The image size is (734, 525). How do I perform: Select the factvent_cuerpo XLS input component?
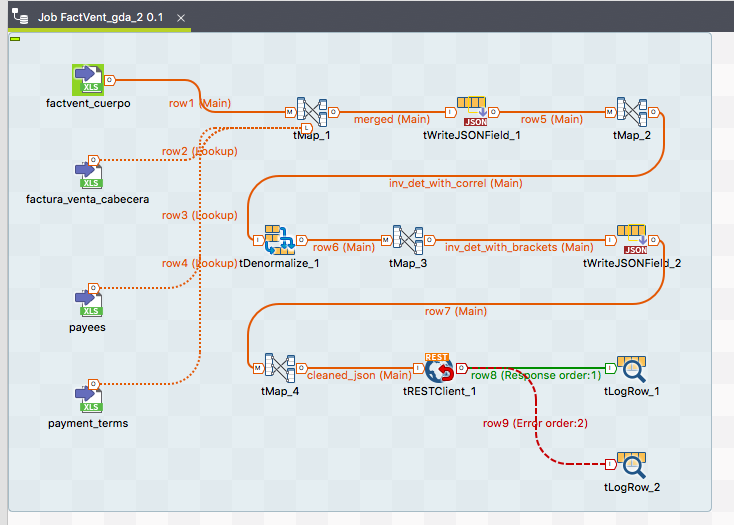tap(88, 80)
